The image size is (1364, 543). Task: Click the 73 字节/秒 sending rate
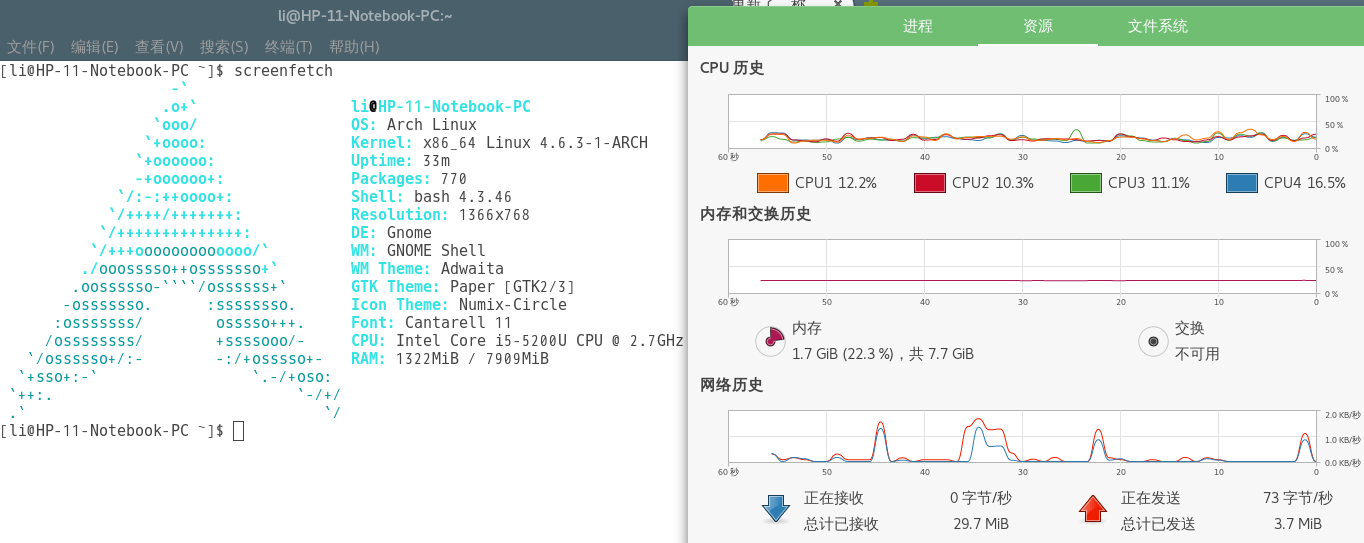(1297, 498)
